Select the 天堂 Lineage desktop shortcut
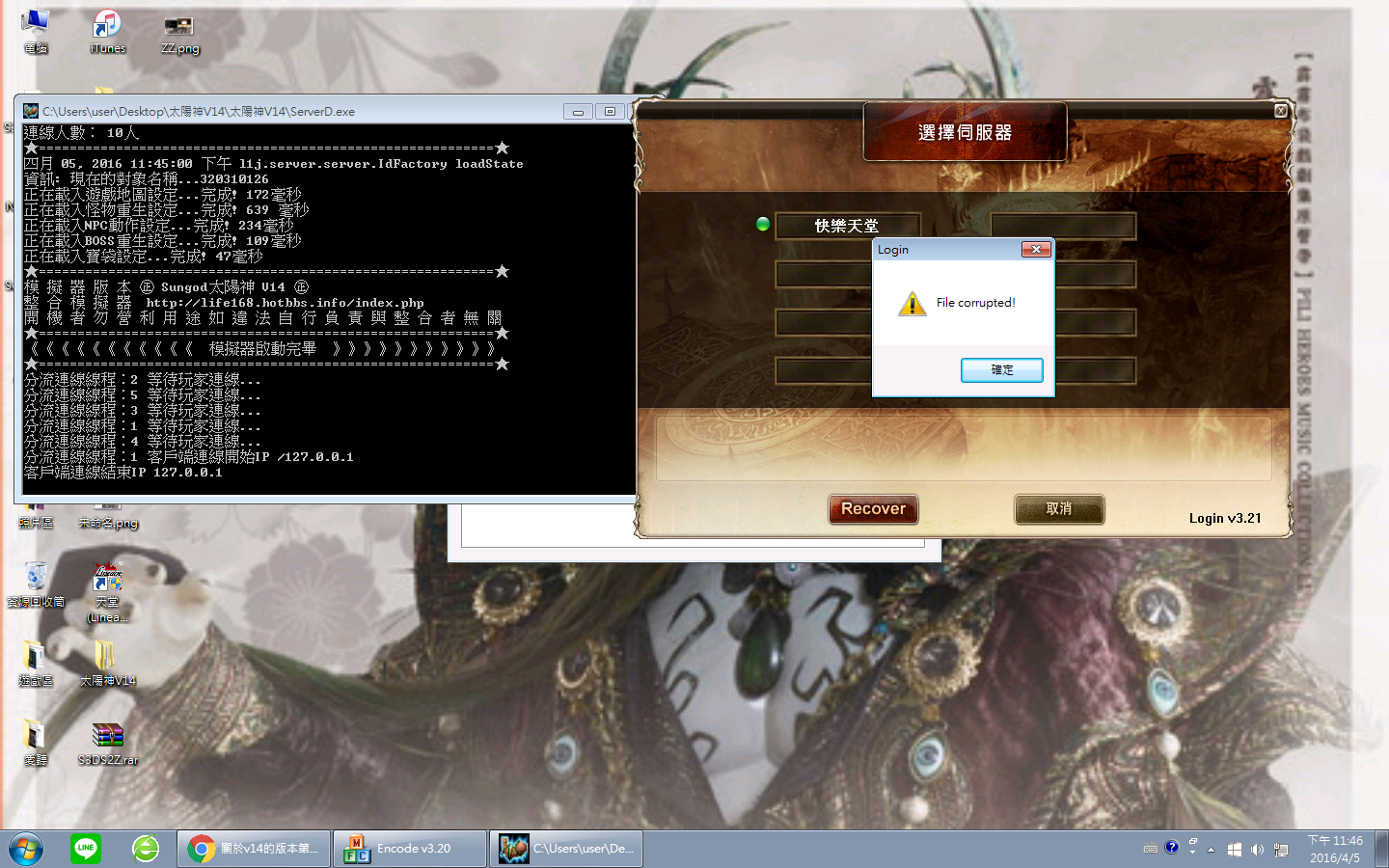This screenshot has height=868, width=1389. click(107, 592)
